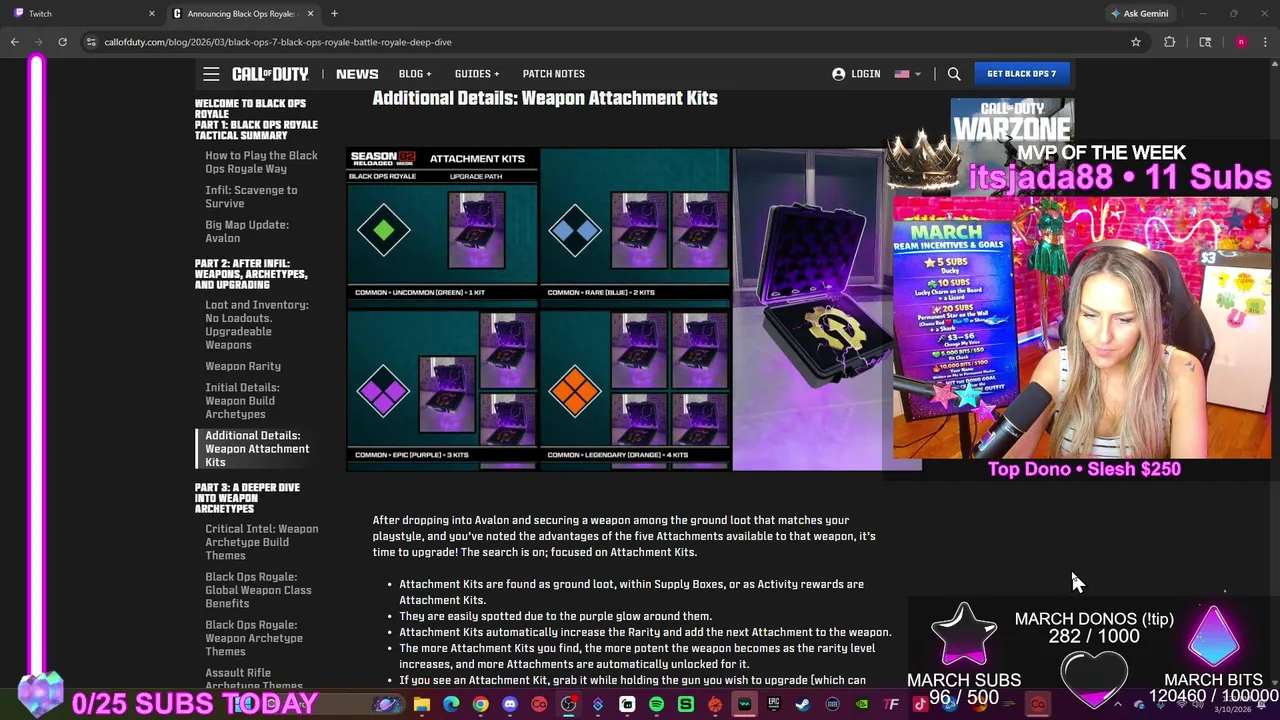The width and height of the screenshot is (1280, 720).
Task: Click the site information icon in address bar
Action: tap(91, 42)
